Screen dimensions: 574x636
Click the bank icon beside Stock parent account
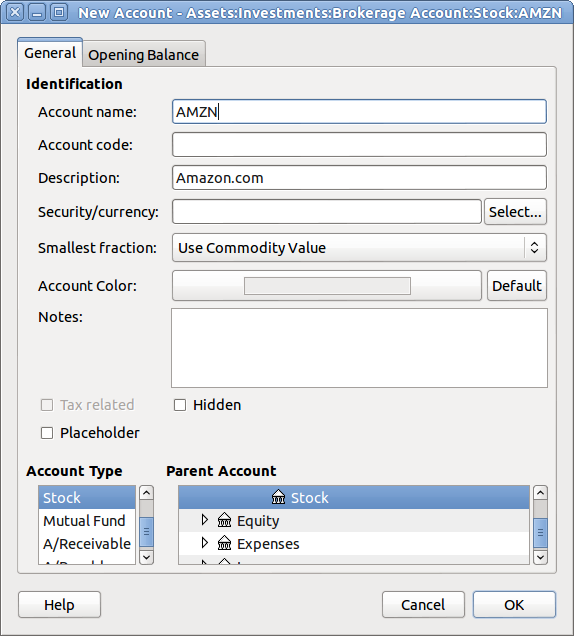[x=278, y=497]
